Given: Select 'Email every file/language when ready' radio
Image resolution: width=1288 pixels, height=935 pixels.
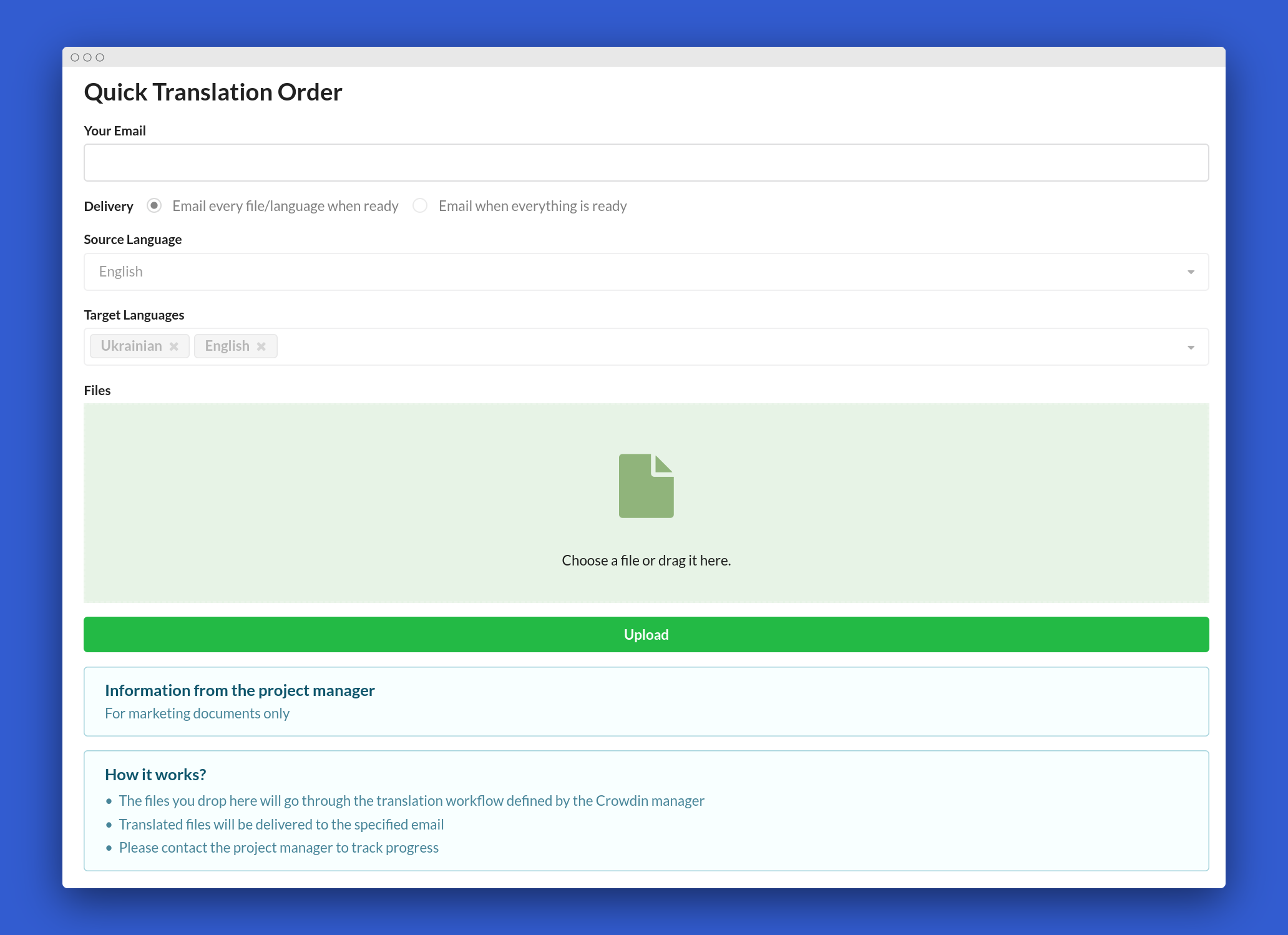Looking at the screenshot, I should click(x=154, y=205).
